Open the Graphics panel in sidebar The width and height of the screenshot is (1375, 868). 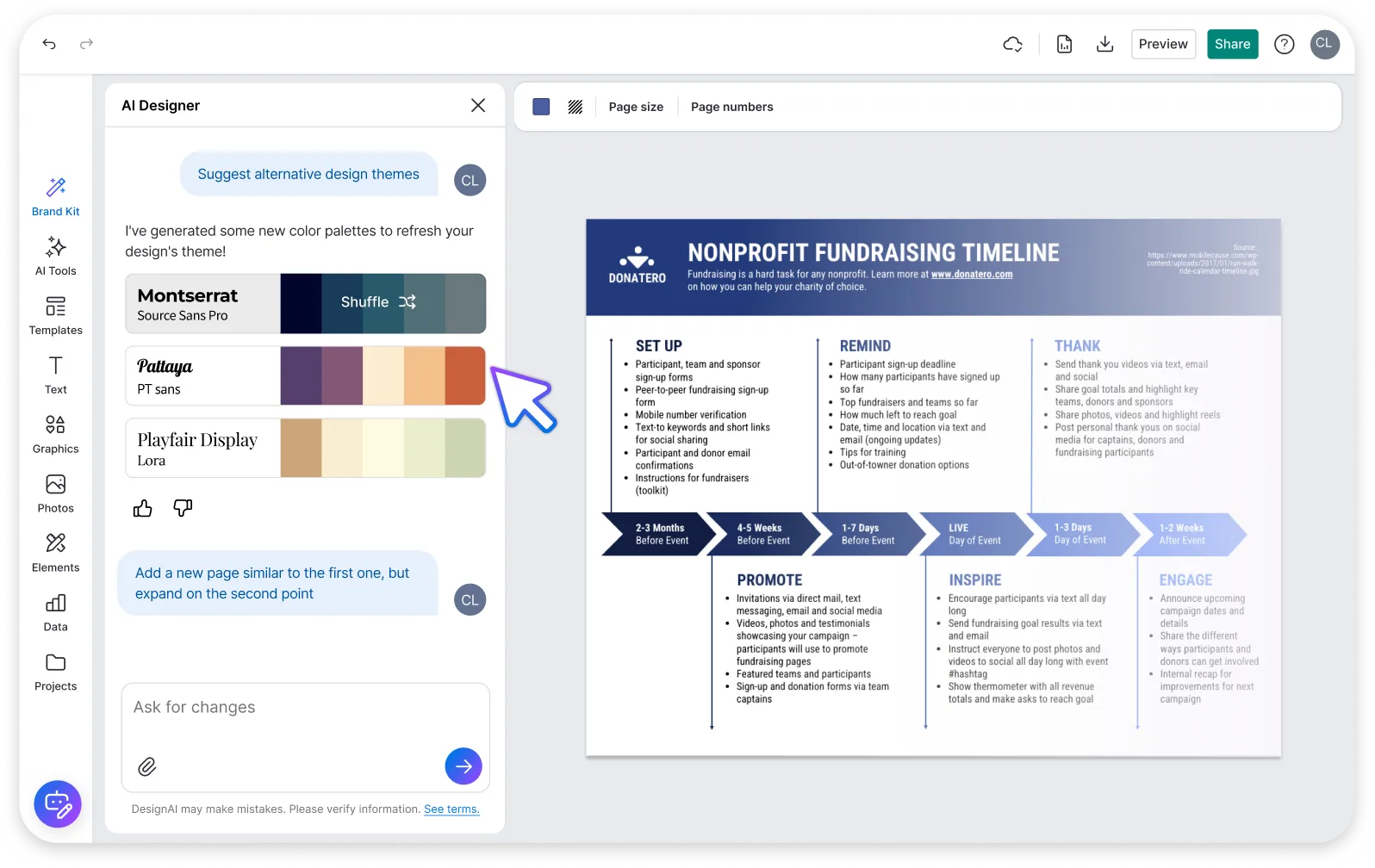point(56,435)
